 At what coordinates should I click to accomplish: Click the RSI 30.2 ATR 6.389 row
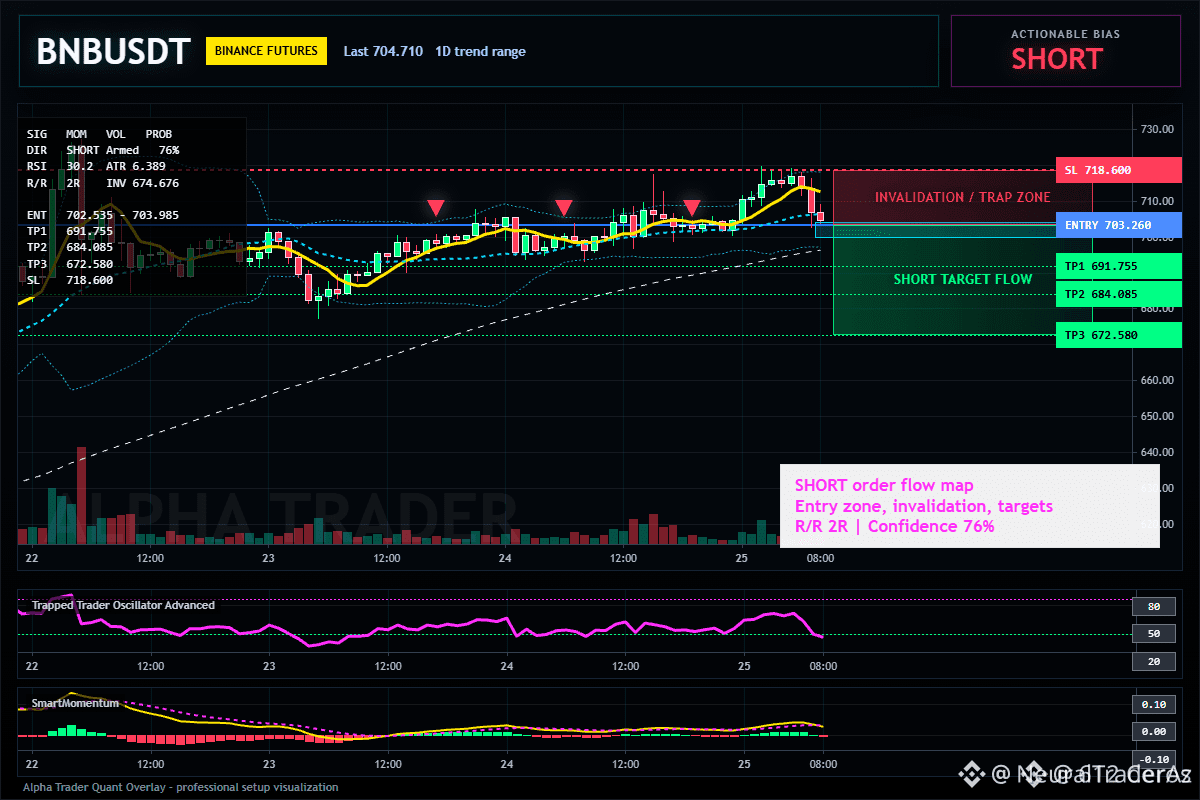click(x=96, y=166)
